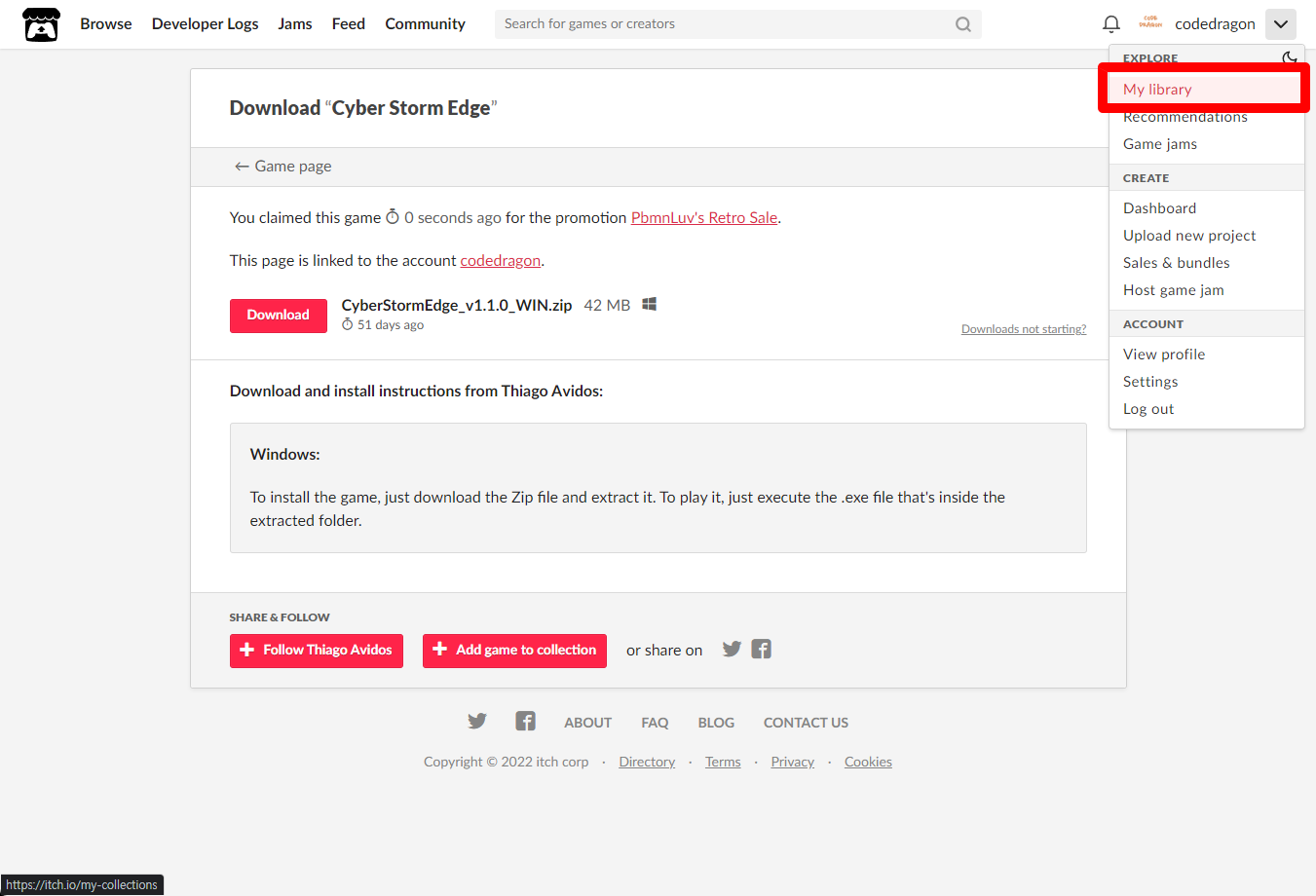Screen dimensions: 1316x896
Task: Open itch.io Twitter icon in footer
Action: [477, 721]
